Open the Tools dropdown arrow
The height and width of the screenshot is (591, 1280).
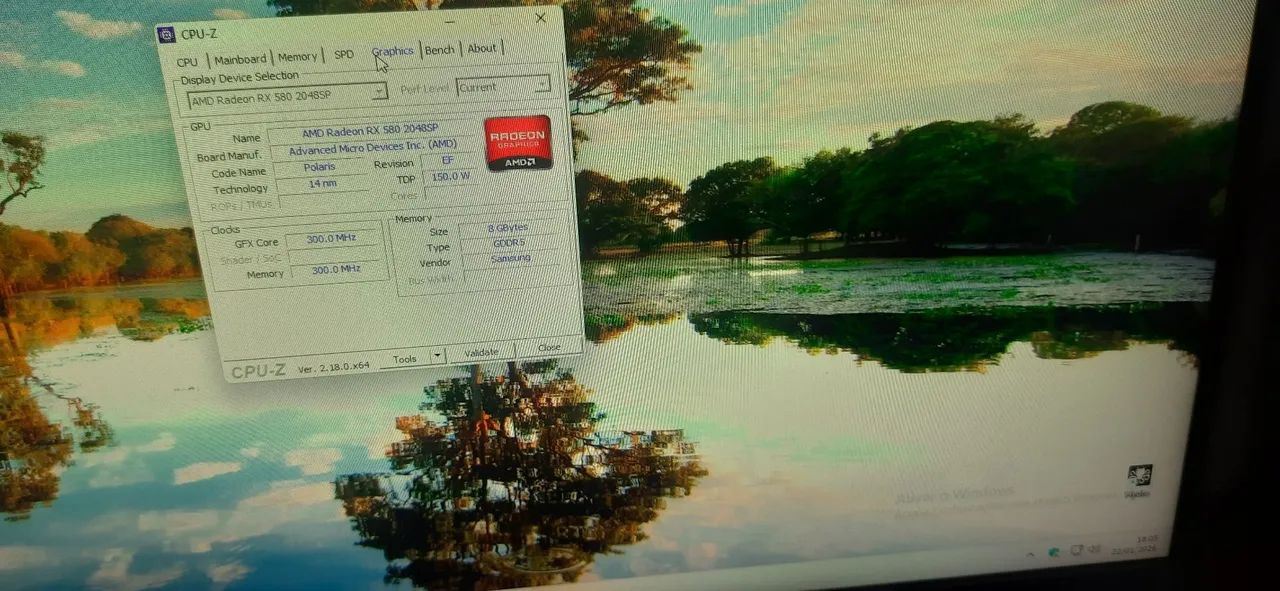(436, 357)
